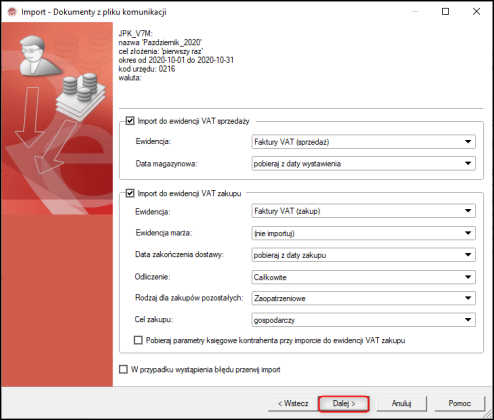Toggle 'Import do ewidencji VAT sprzedaży' checkbox
Screen dimensions: 494x420
(130, 121)
